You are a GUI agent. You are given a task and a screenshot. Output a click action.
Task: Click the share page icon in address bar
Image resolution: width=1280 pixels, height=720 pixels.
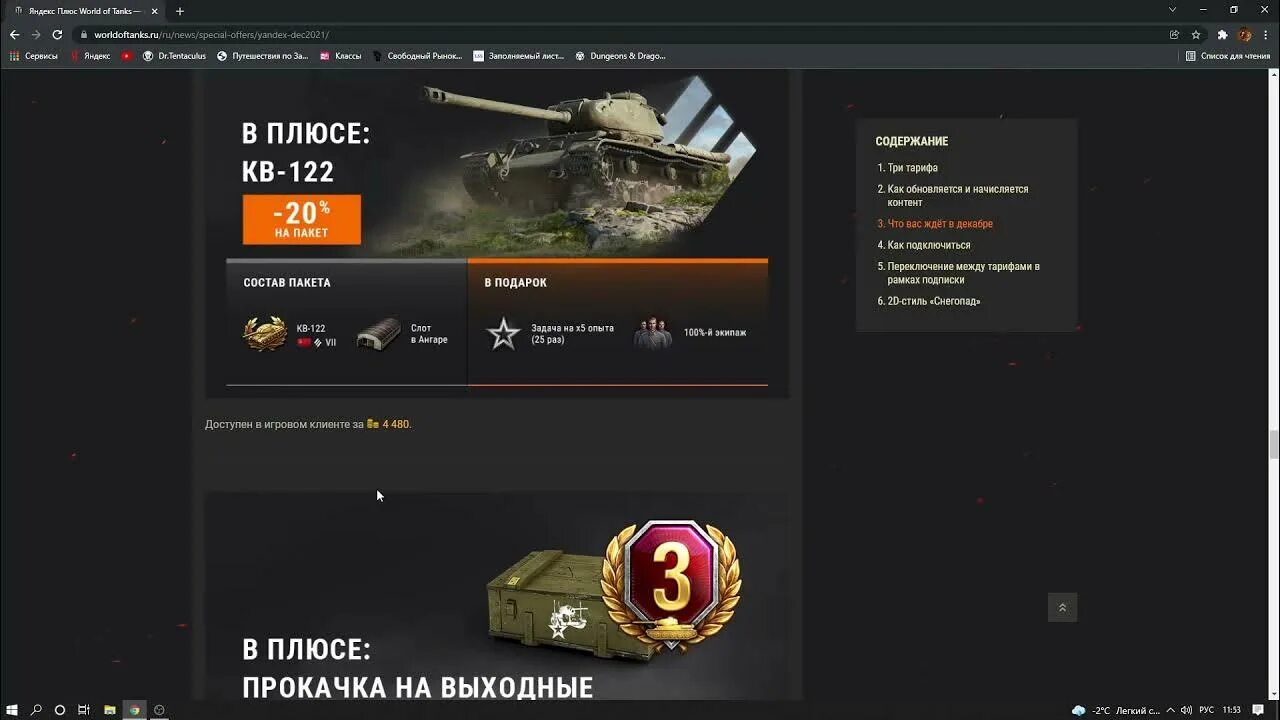point(1174,34)
